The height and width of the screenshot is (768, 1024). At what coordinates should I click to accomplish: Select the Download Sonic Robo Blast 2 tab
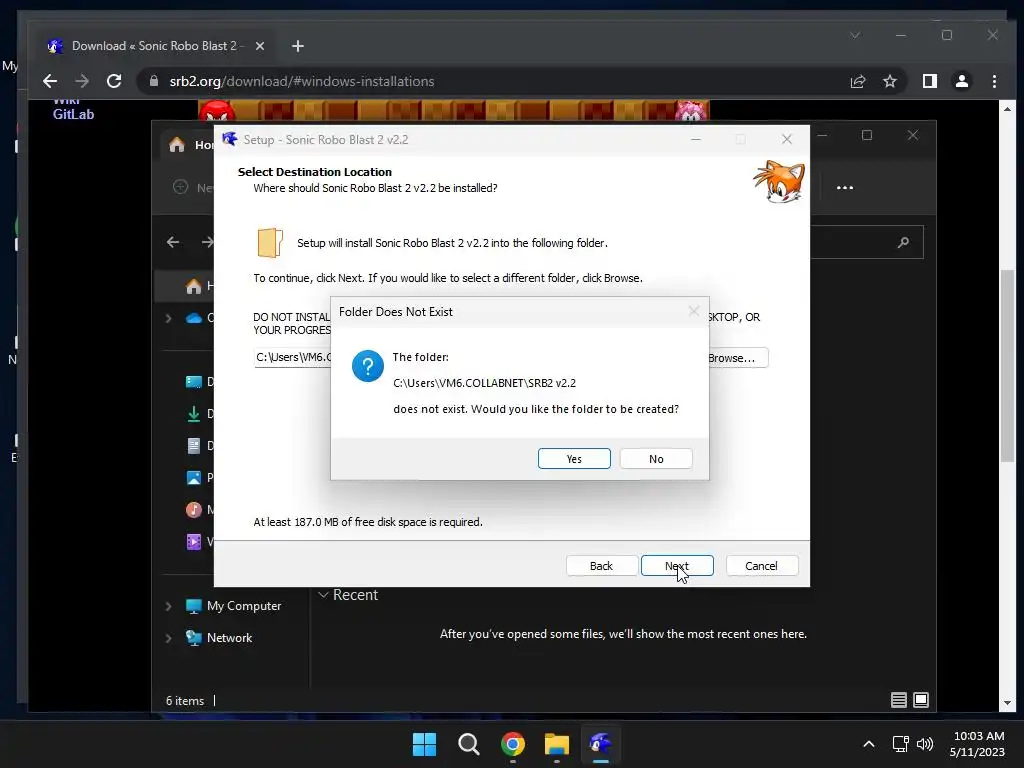click(x=155, y=46)
